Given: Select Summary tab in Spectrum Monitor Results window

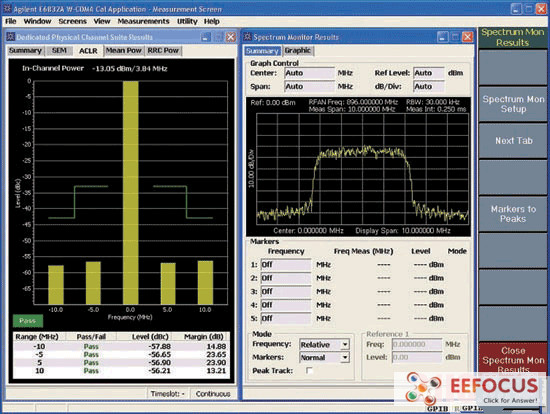Looking at the screenshot, I should click(262, 51).
